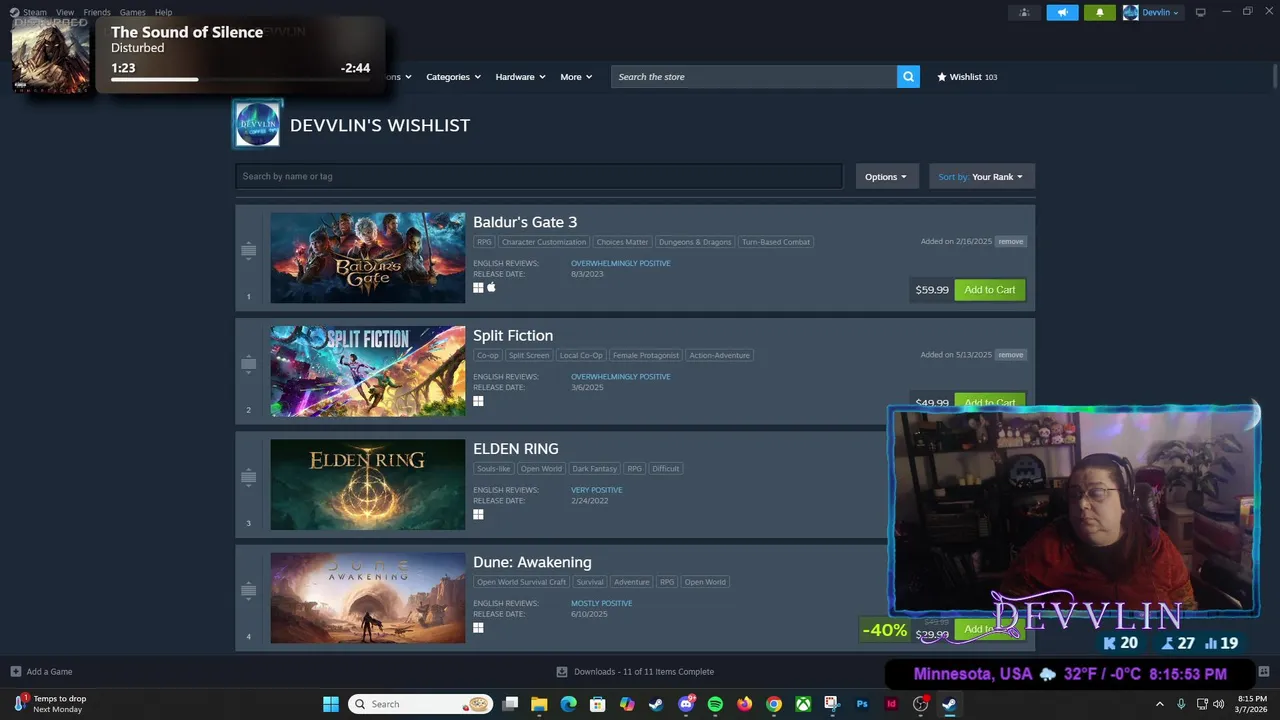This screenshot has height=720, width=1280.
Task: Open Firefox from the Windows taskbar
Action: [744, 704]
